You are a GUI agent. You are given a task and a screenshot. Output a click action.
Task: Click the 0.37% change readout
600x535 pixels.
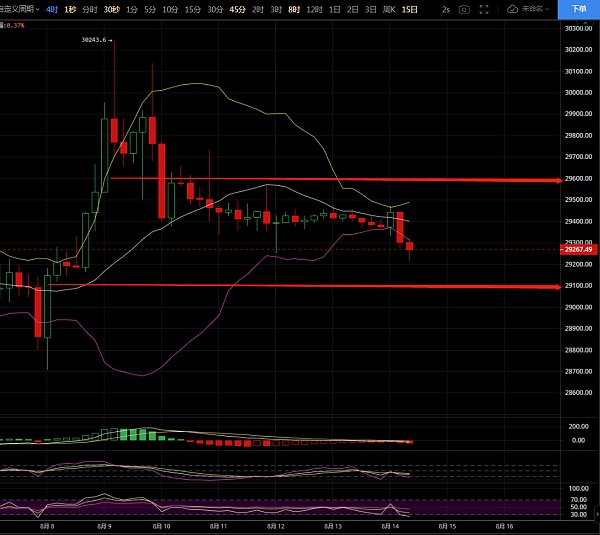15,26
